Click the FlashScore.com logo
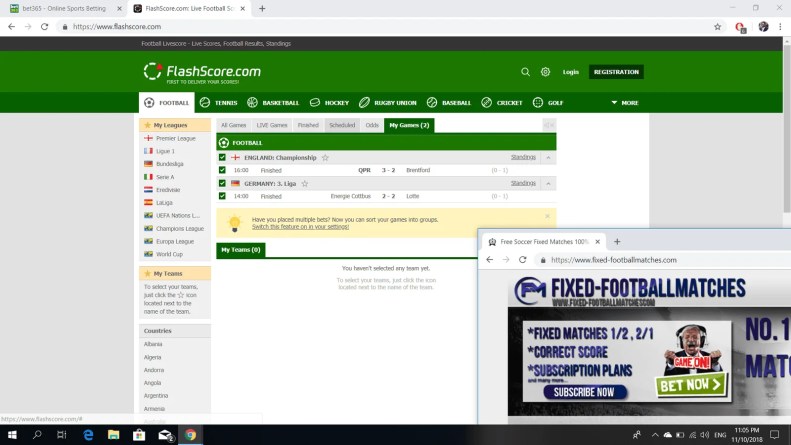 point(202,73)
